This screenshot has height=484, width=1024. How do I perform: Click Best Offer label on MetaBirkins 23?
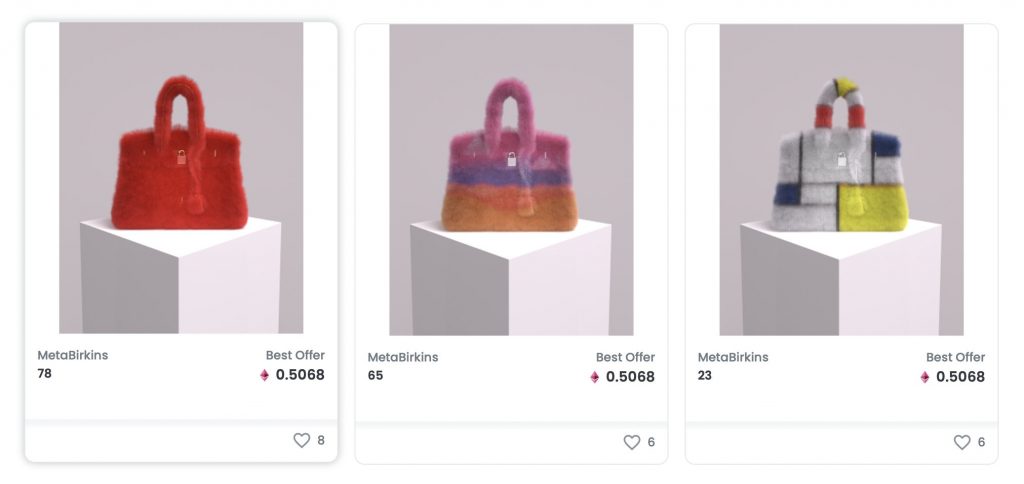(955, 357)
